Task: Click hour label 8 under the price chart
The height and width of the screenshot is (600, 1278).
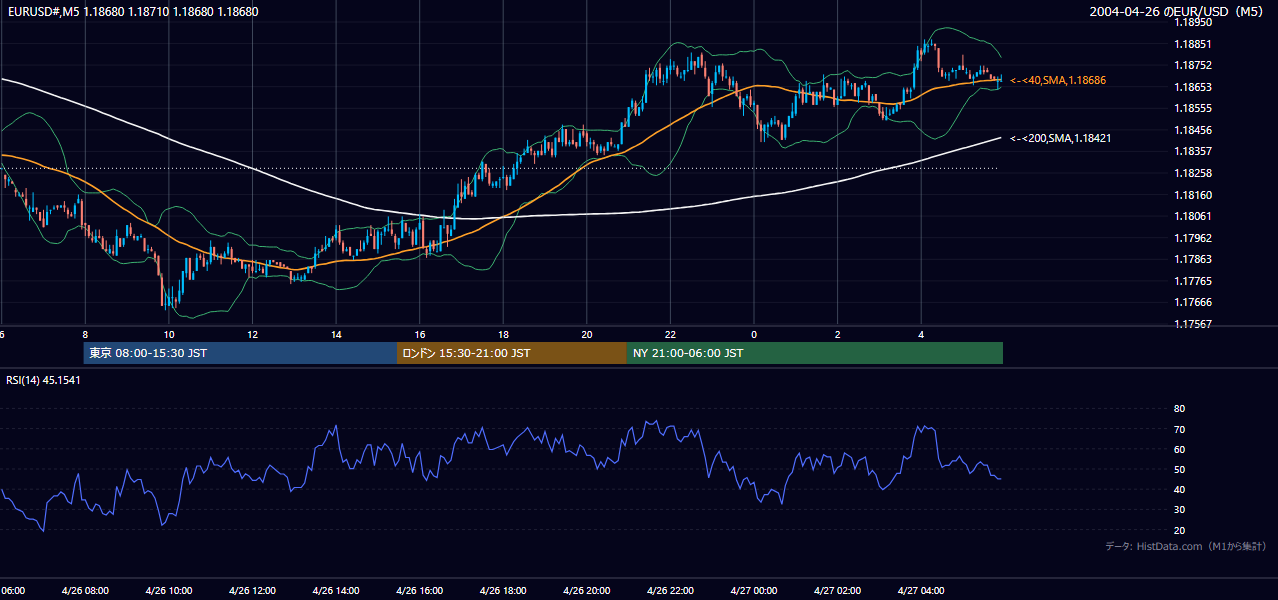Action: (x=85, y=334)
